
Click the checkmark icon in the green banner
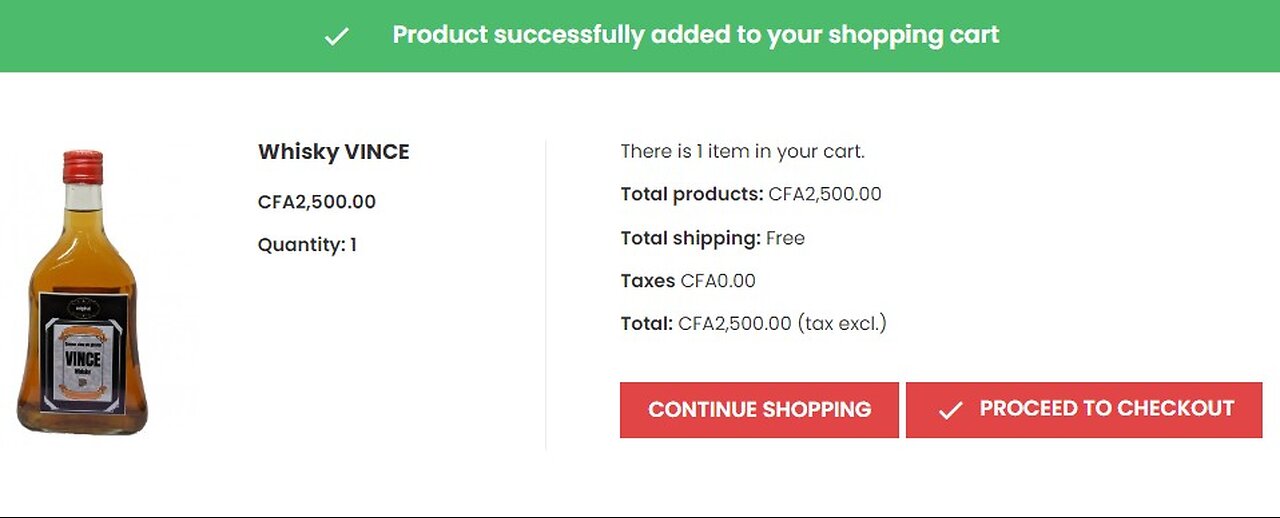337,36
